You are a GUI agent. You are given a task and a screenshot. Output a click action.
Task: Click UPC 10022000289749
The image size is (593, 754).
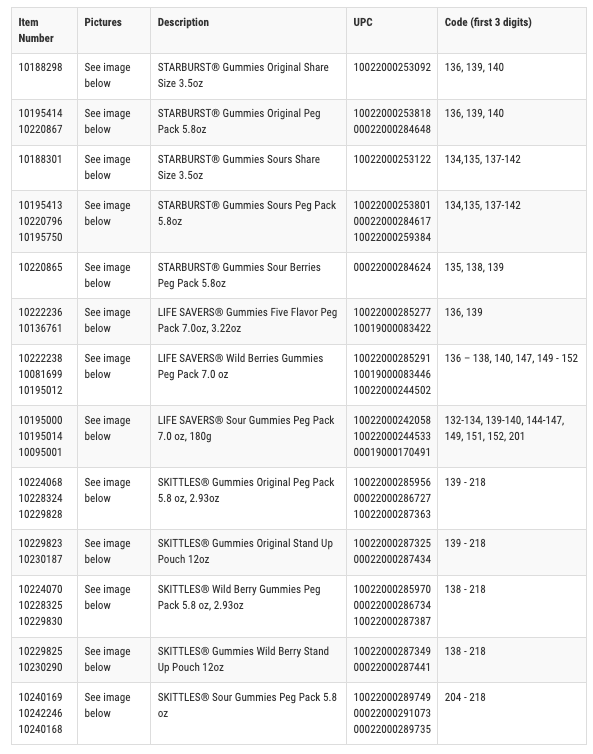[x=392, y=697]
